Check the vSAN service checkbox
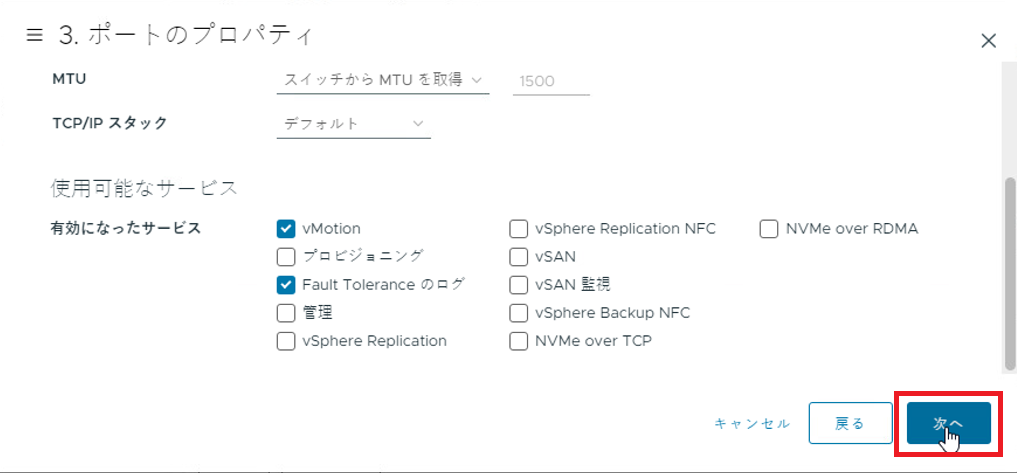The width and height of the screenshot is (1017, 473). point(519,257)
